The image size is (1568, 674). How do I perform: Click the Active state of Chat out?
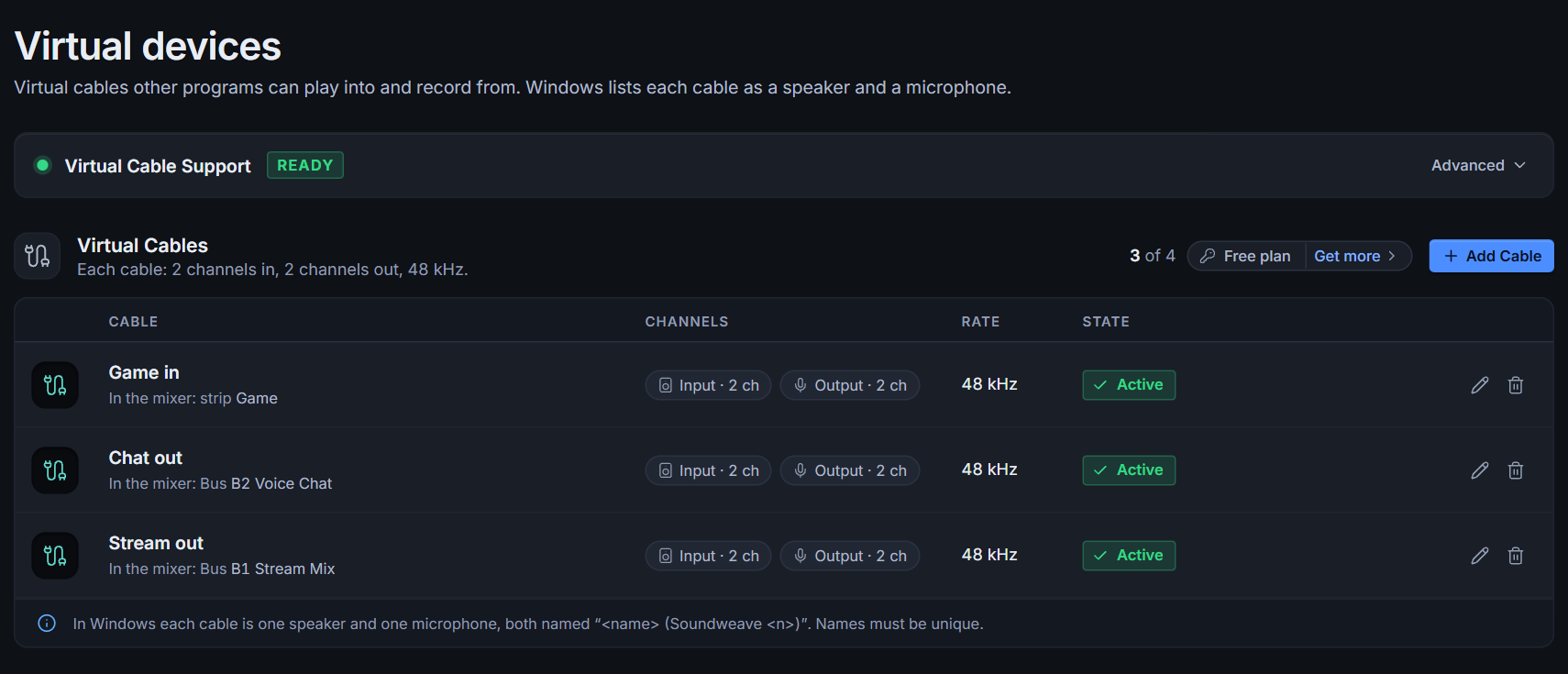pos(1129,470)
